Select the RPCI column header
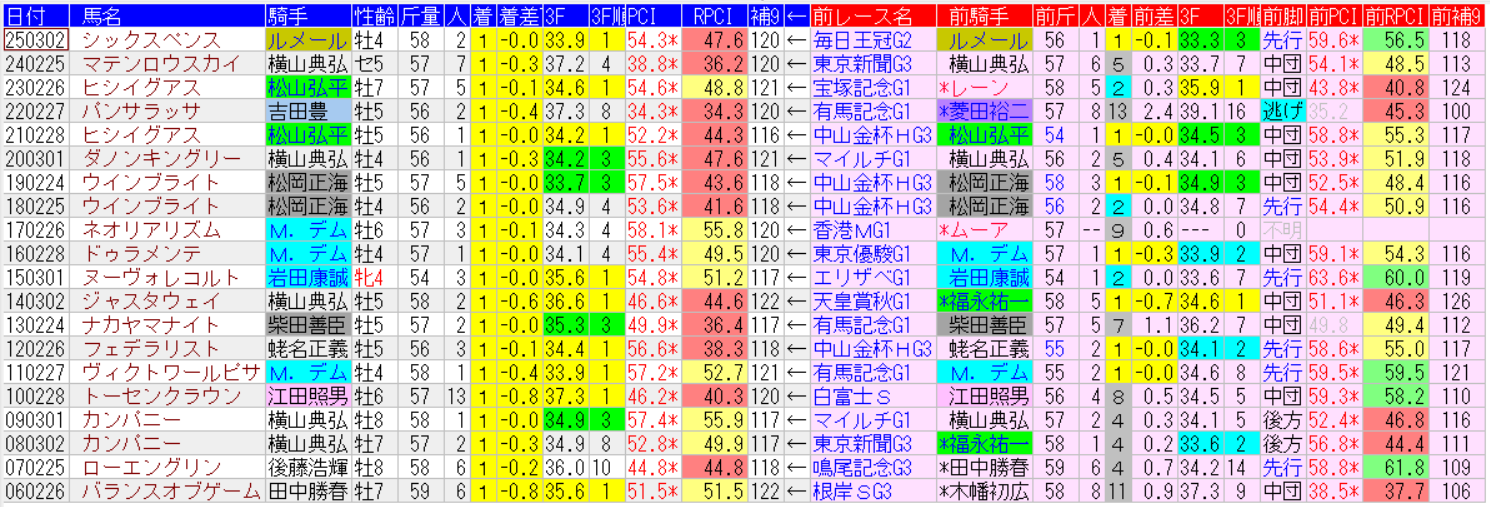The height and width of the screenshot is (507, 1490). (x=714, y=16)
